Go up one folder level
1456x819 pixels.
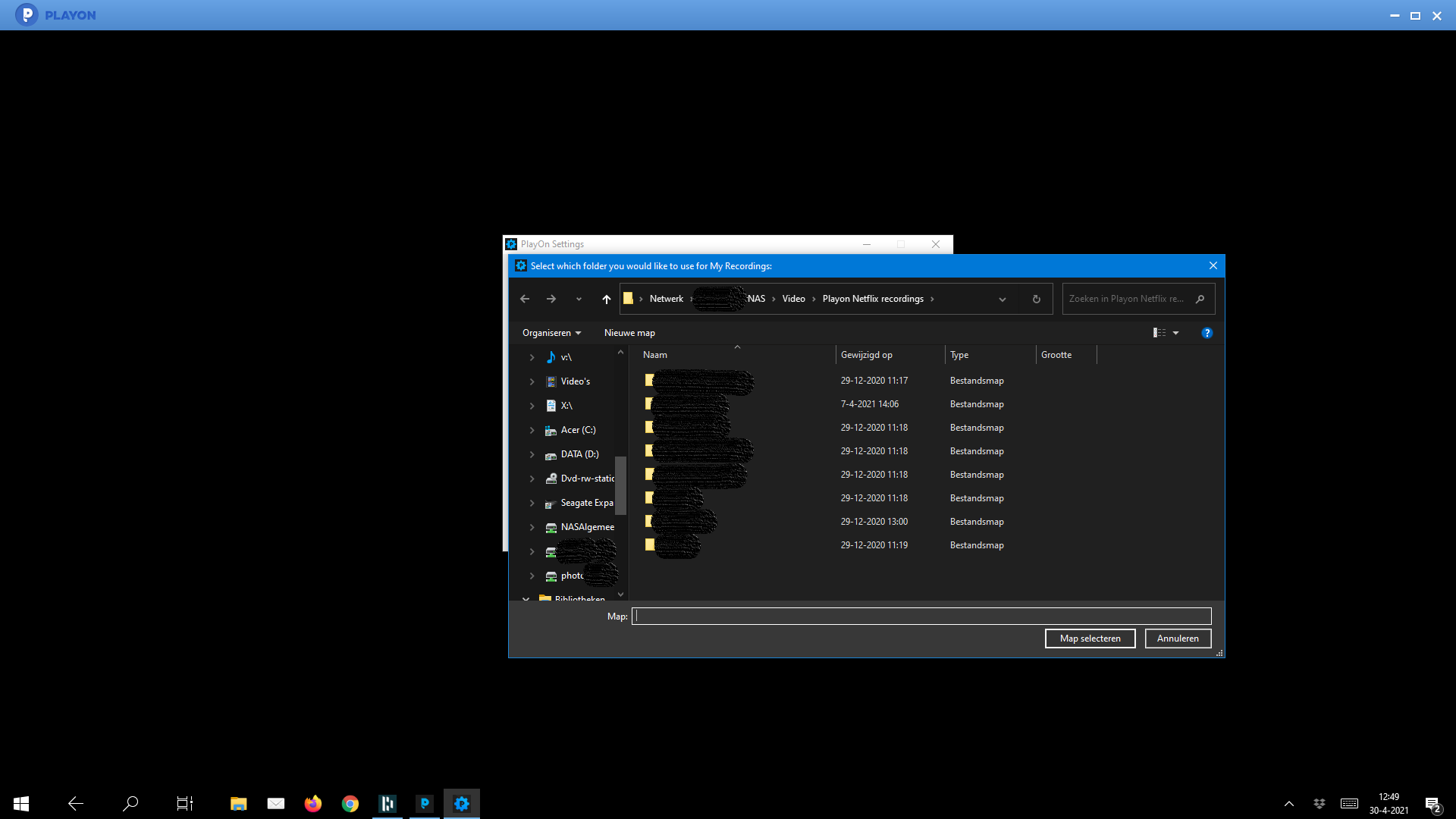pyautogui.click(x=607, y=300)
